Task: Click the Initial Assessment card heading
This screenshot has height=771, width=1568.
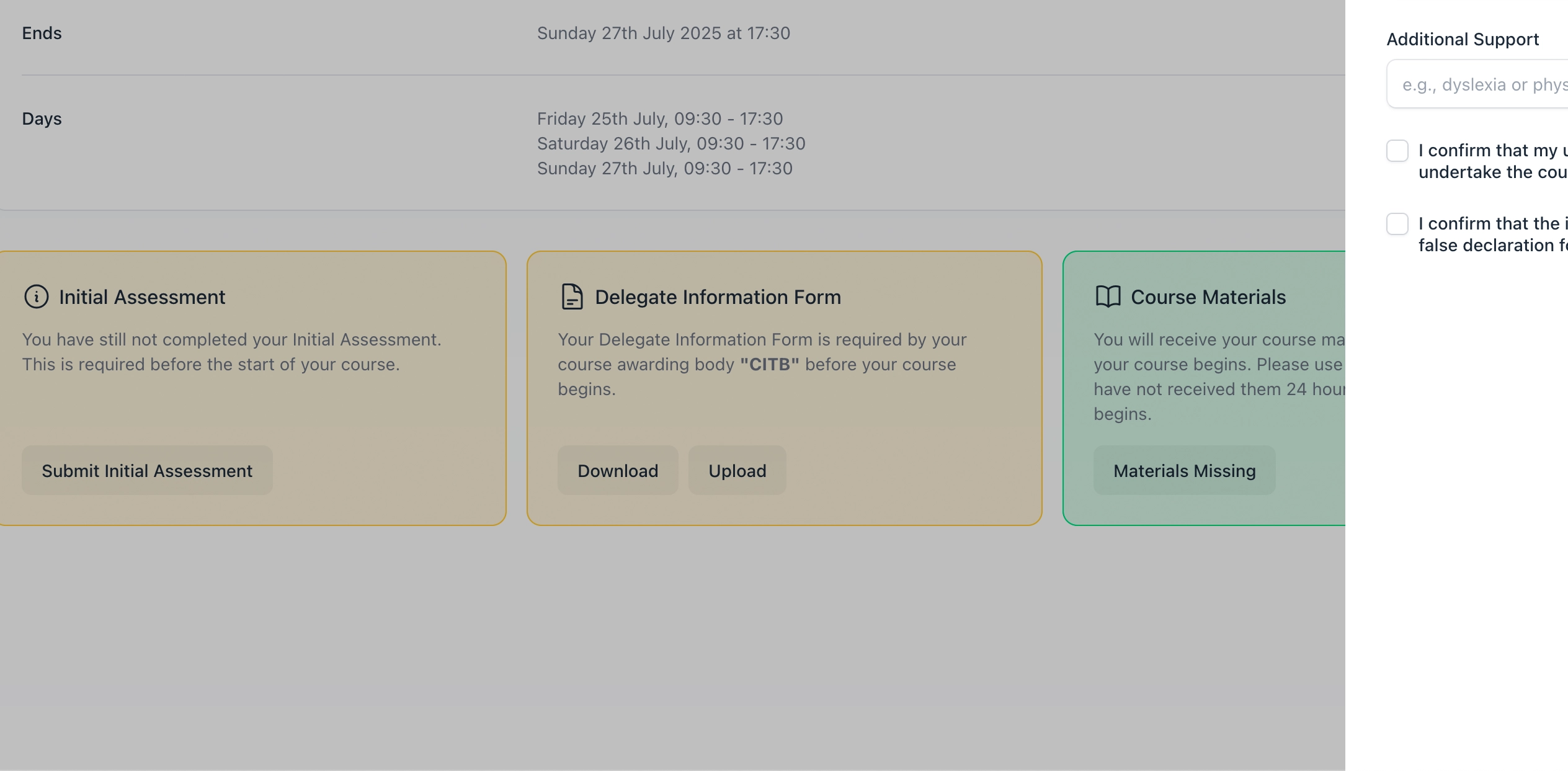Action: pyautogui.click(x=142, y=297)
